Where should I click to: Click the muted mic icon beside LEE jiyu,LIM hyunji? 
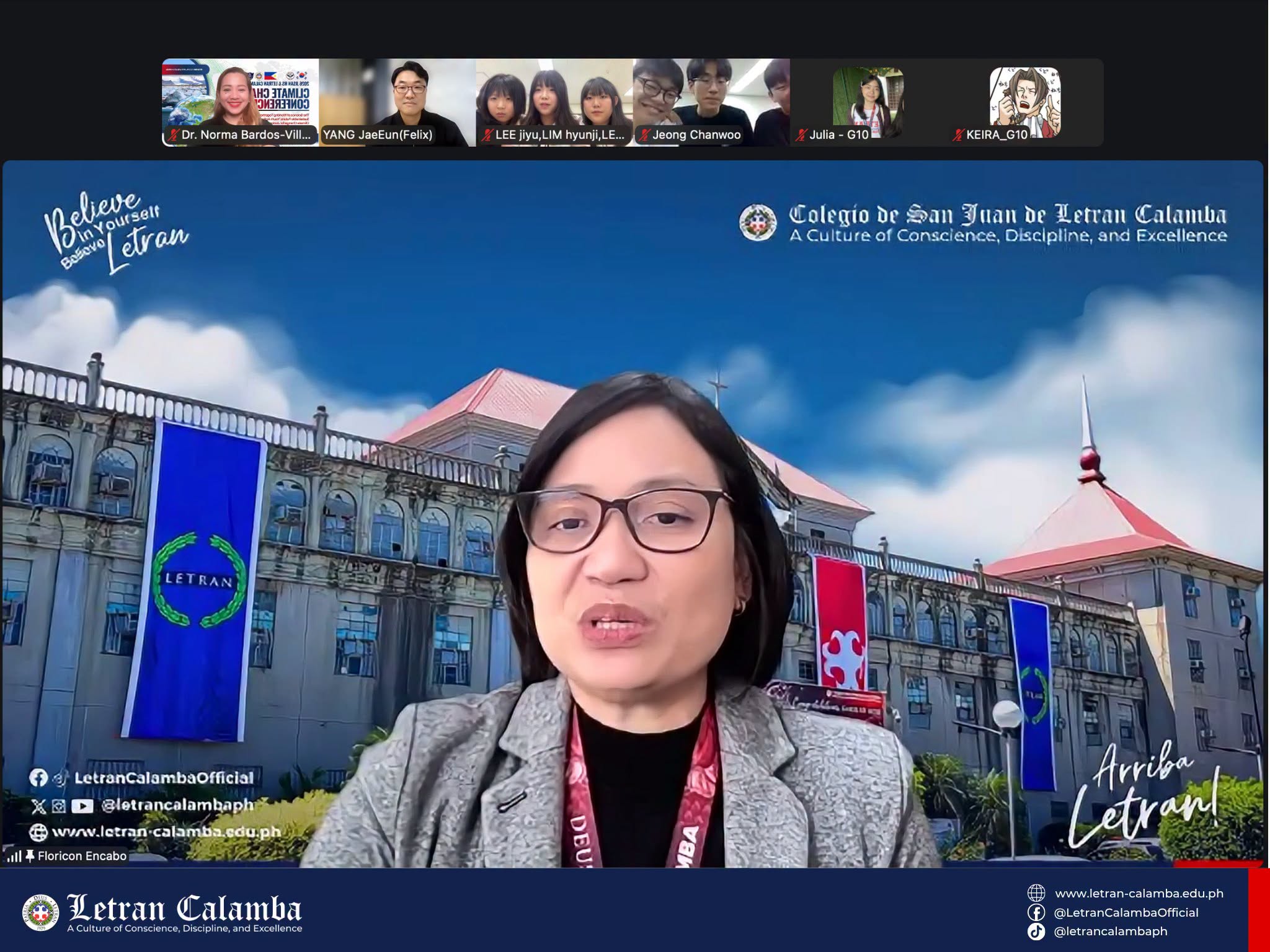coord(488,134)
